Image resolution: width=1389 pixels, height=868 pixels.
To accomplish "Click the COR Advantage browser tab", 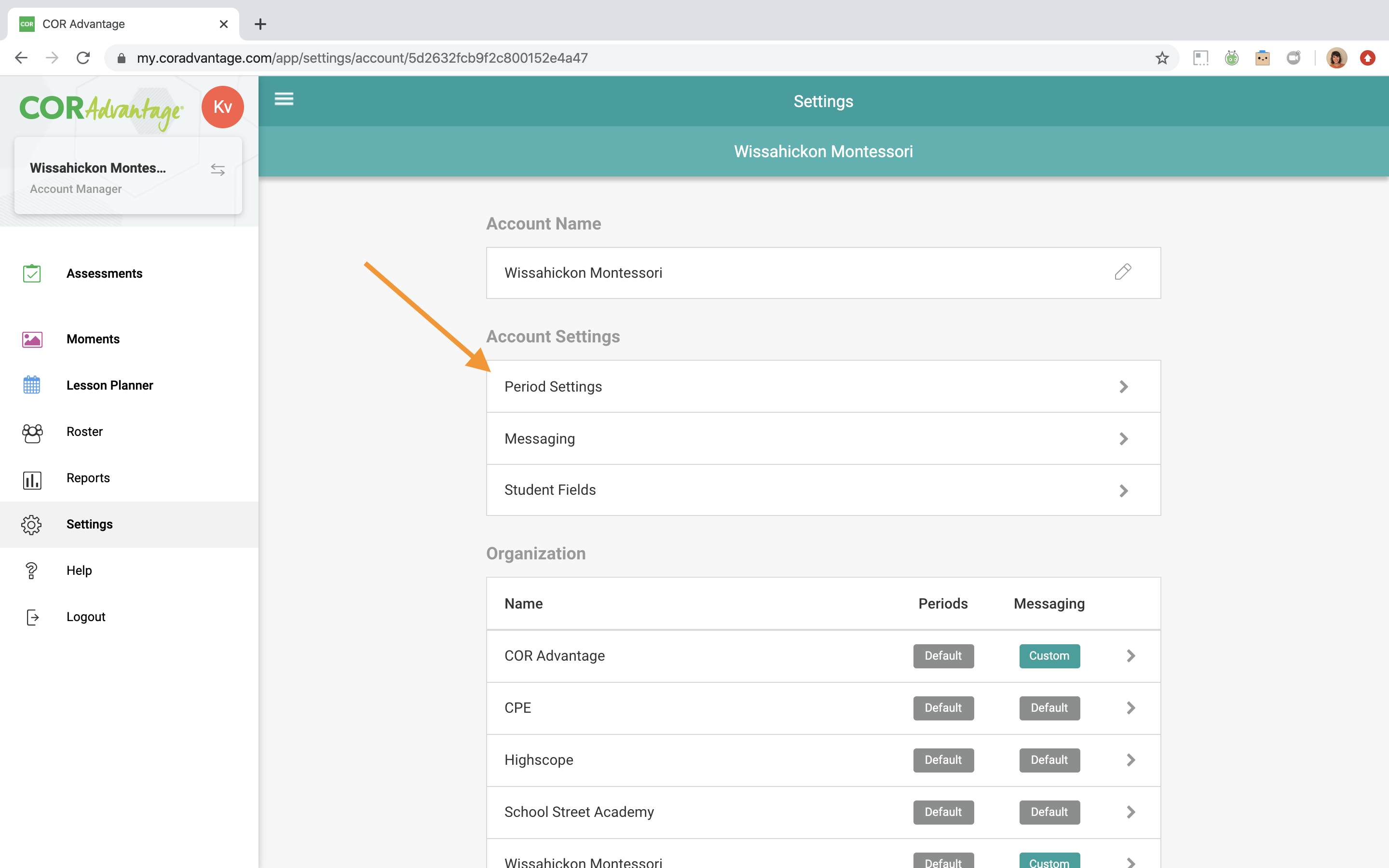I will coord(123,24).
